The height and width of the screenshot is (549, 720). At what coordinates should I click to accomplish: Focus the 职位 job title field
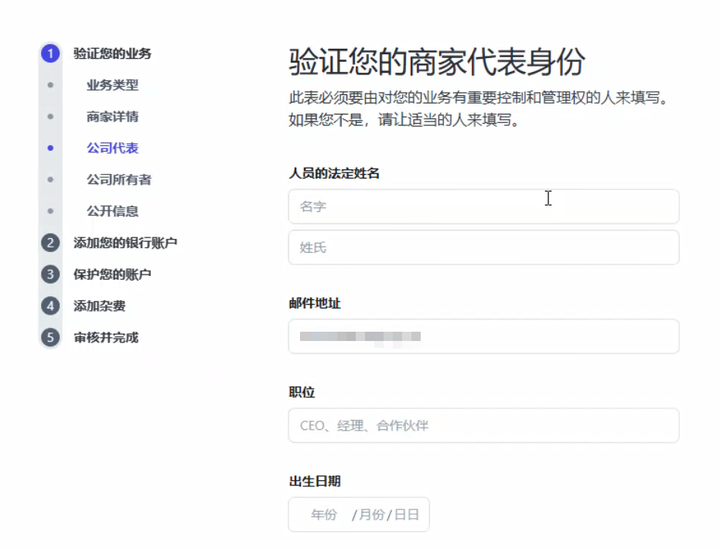[483, 425]
